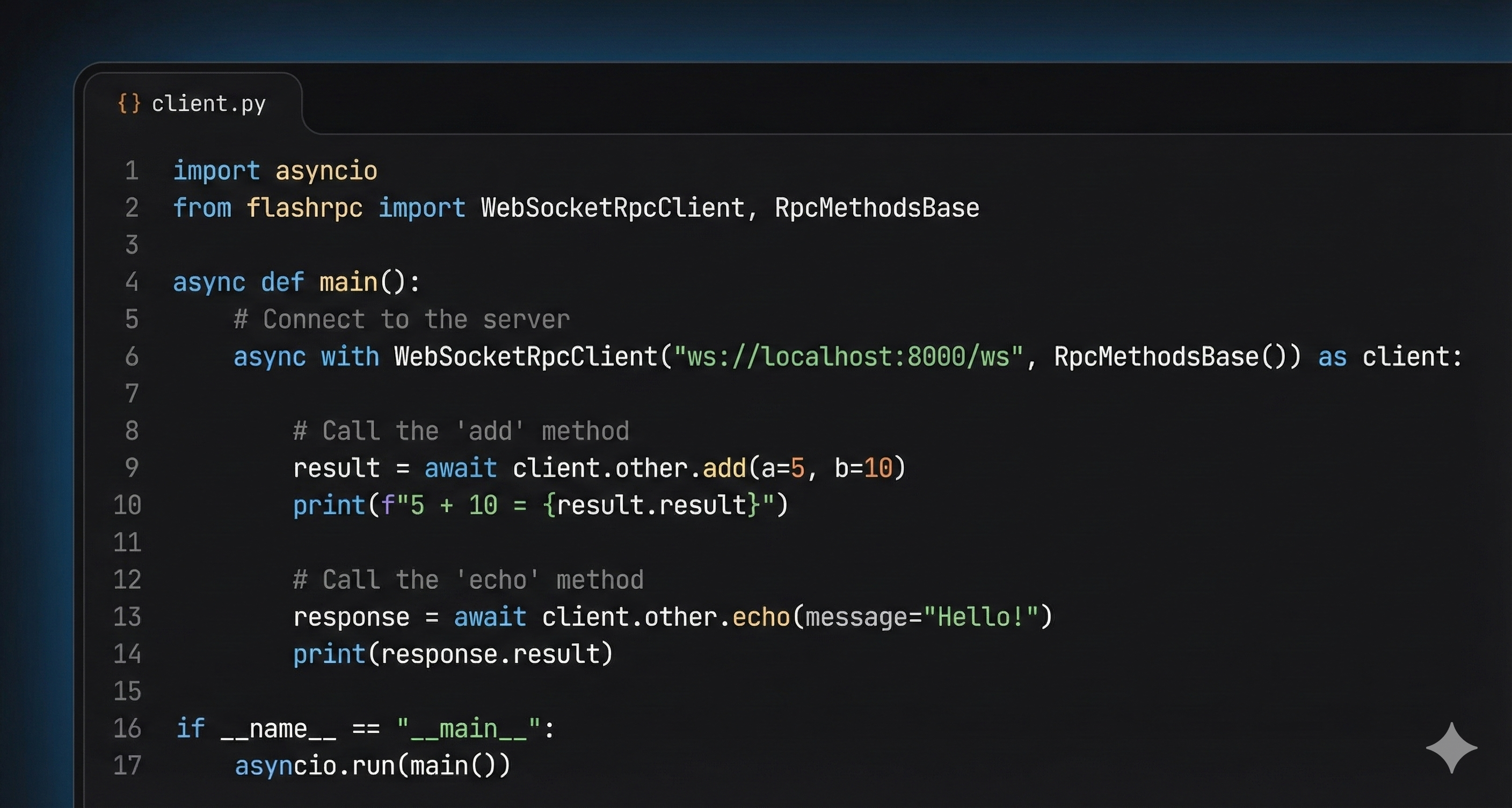Image resolution: width=1512 pixels, height=808 pixels.
Task: Click the 'Connect to the server' comment
Action: point(402,320)
